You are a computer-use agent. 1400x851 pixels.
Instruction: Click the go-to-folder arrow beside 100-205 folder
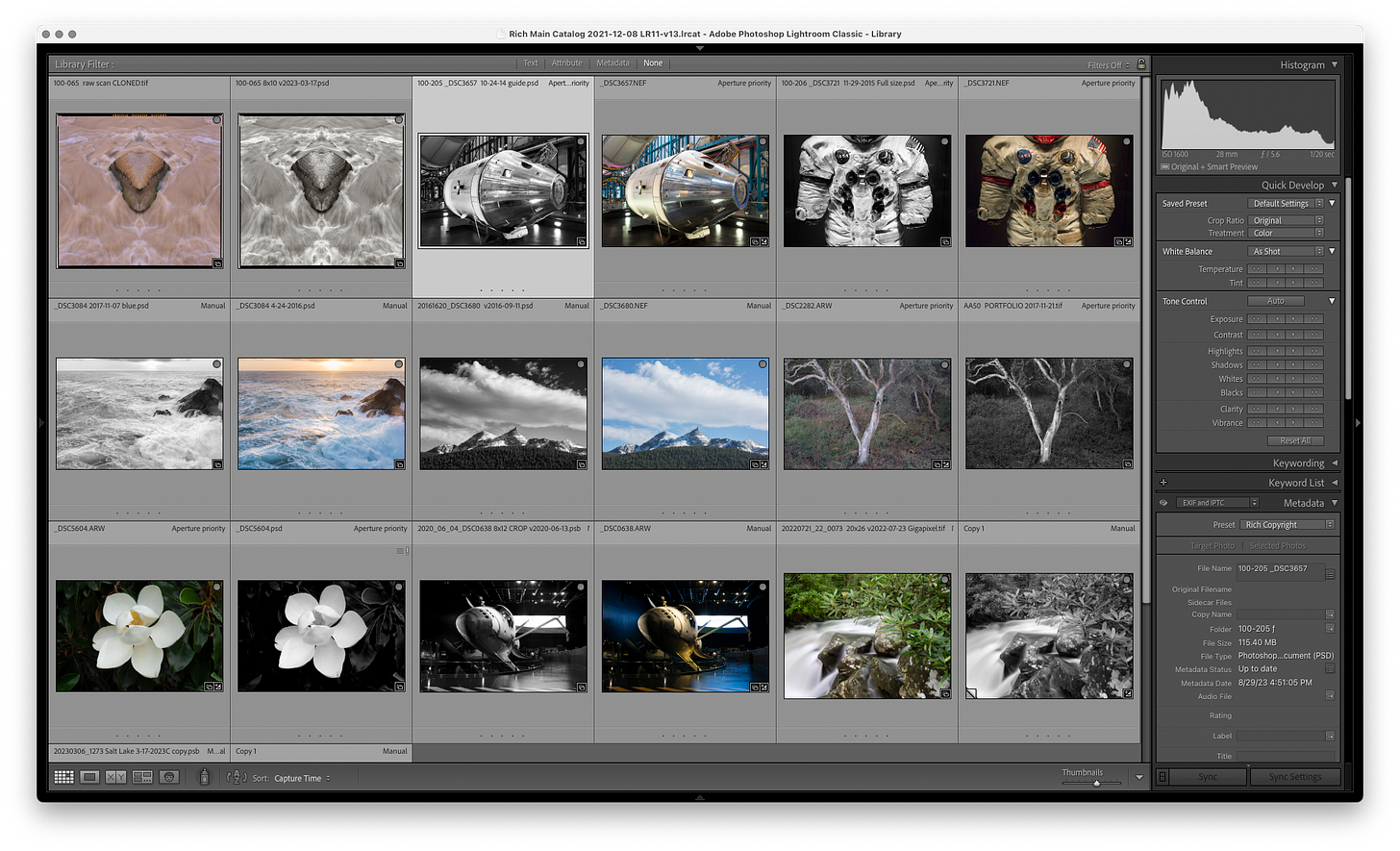(1330, 629)
